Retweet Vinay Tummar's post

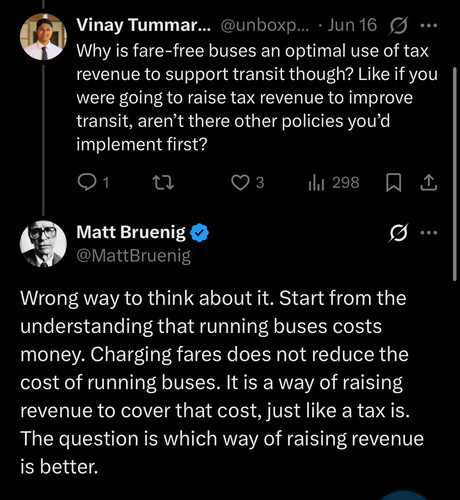pos(163,183)
